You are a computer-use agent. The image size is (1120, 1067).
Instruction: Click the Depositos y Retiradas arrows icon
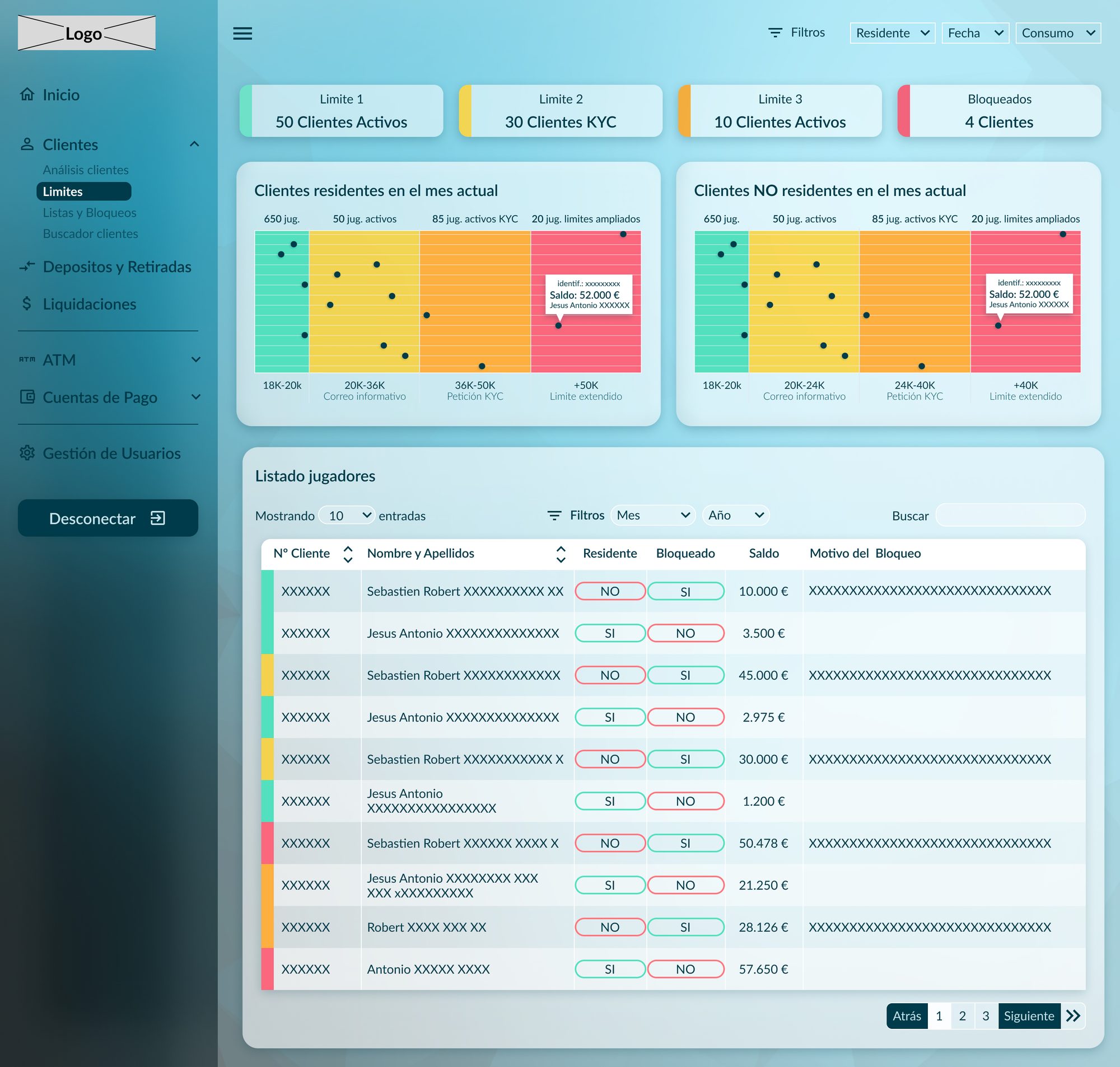[x=27, y=266]
